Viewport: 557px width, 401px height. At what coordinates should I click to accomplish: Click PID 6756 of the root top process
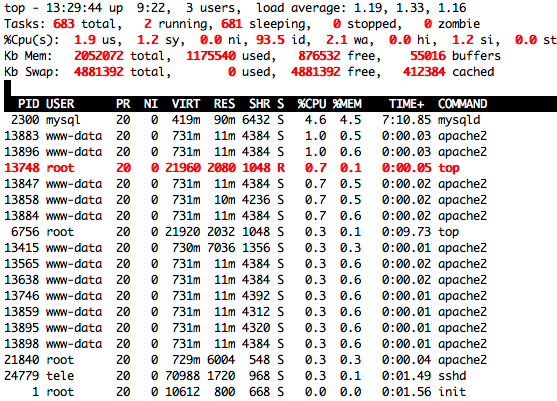(x=25, y=232)
